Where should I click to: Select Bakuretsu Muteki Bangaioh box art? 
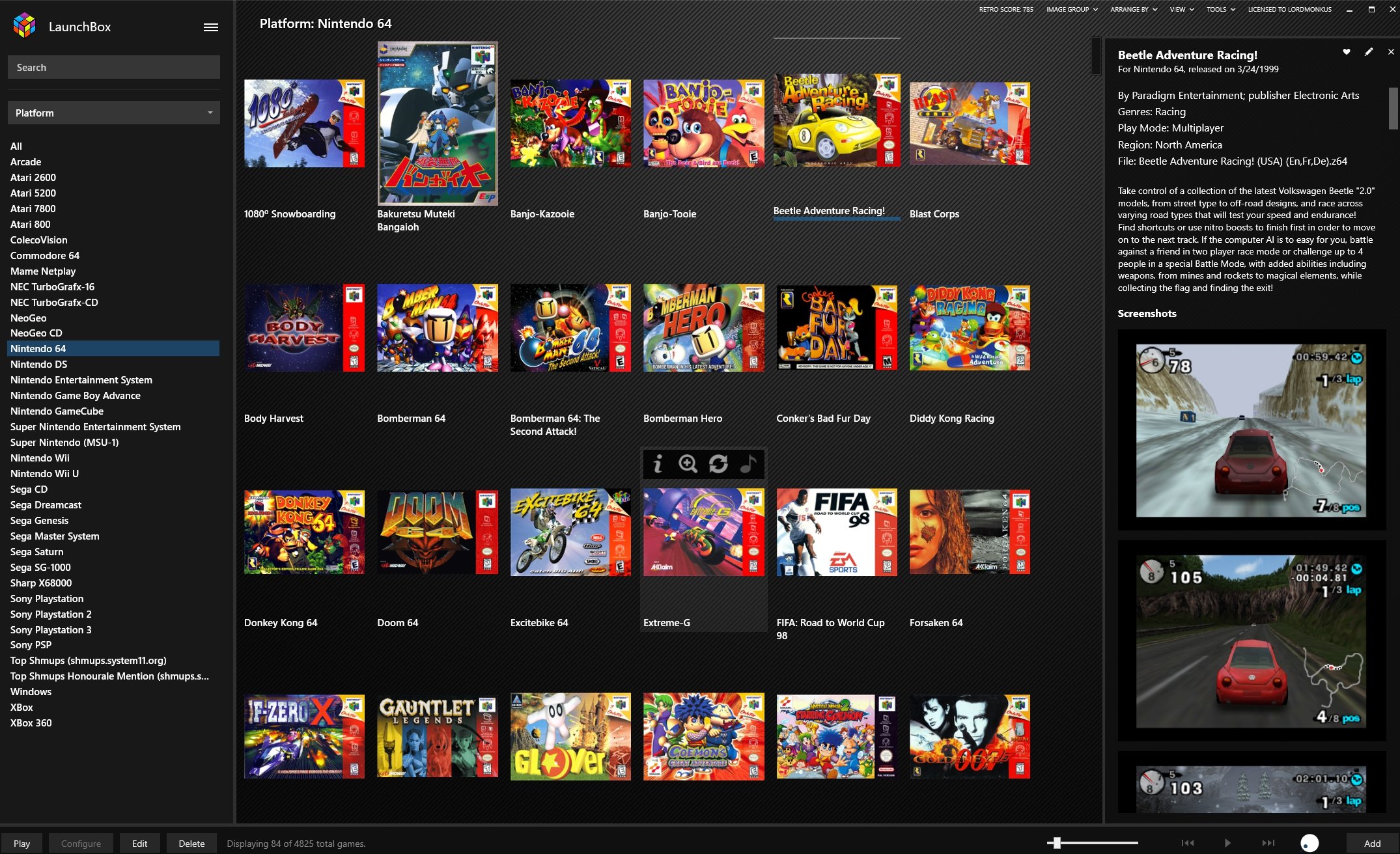pyautogui.click(x=438, y=124)
